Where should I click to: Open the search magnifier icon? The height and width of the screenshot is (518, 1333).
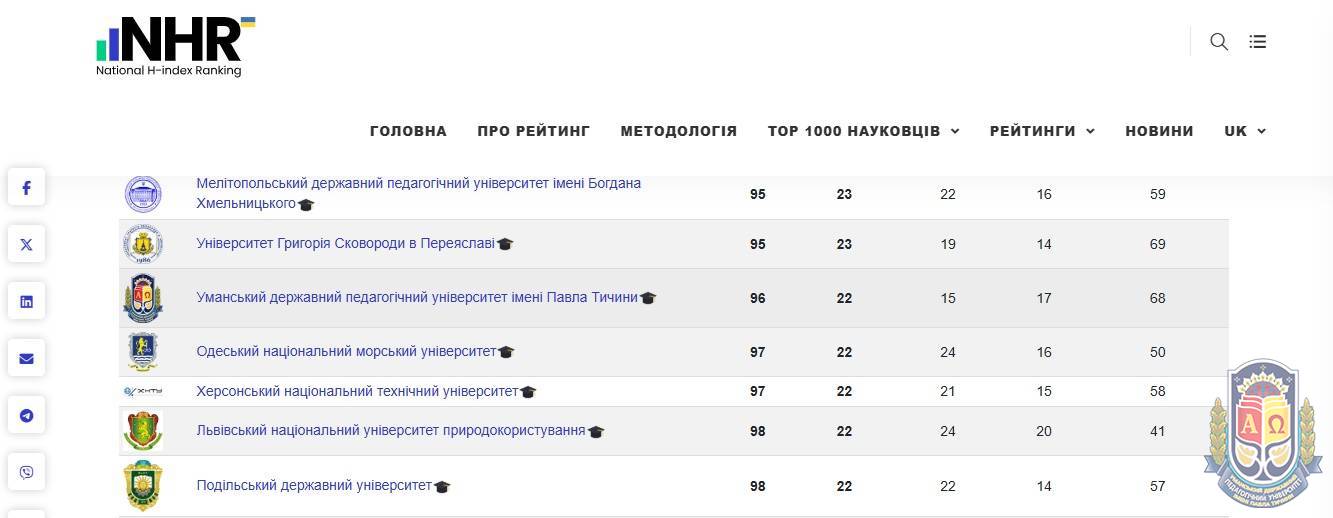(1218, 41)
